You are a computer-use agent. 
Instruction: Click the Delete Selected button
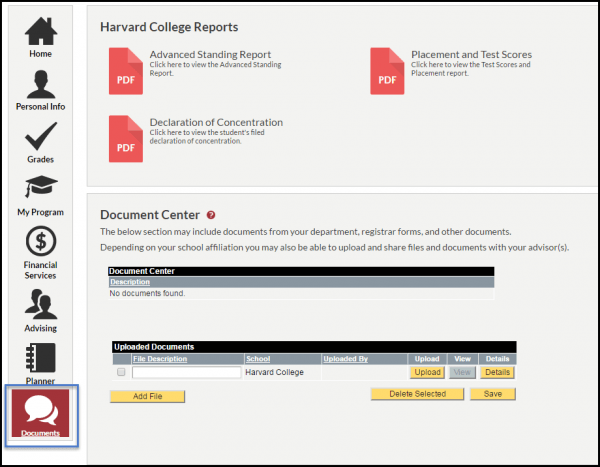pyautogui.click(x=416, y=394)
